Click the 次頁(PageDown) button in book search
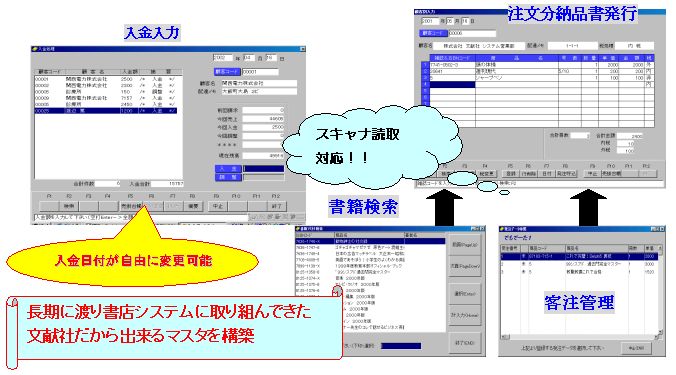676x375 pixels. click(464, 266)
